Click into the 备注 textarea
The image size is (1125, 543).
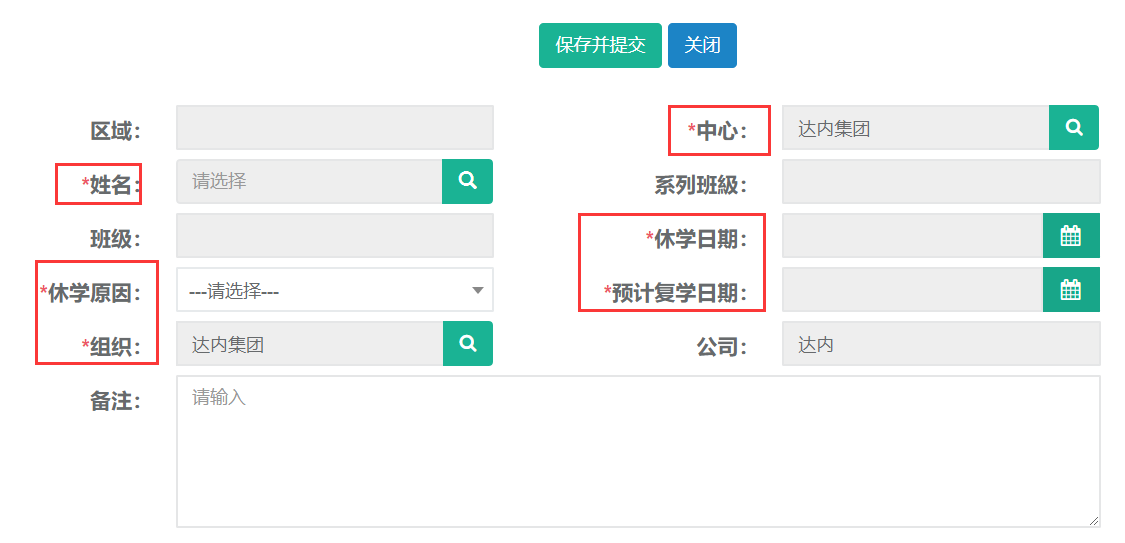(x=637, y=451)
